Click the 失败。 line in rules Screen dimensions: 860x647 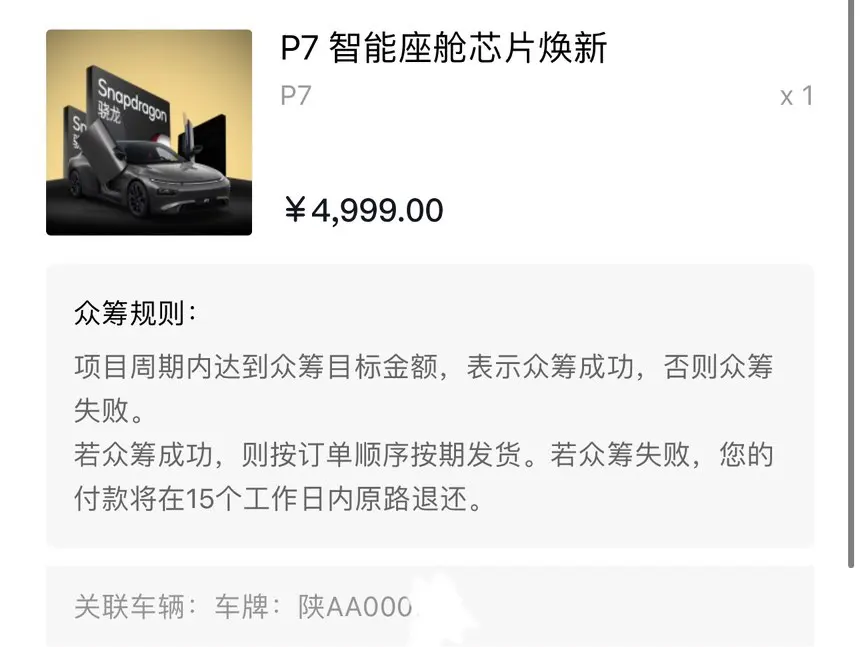(109, 411)
